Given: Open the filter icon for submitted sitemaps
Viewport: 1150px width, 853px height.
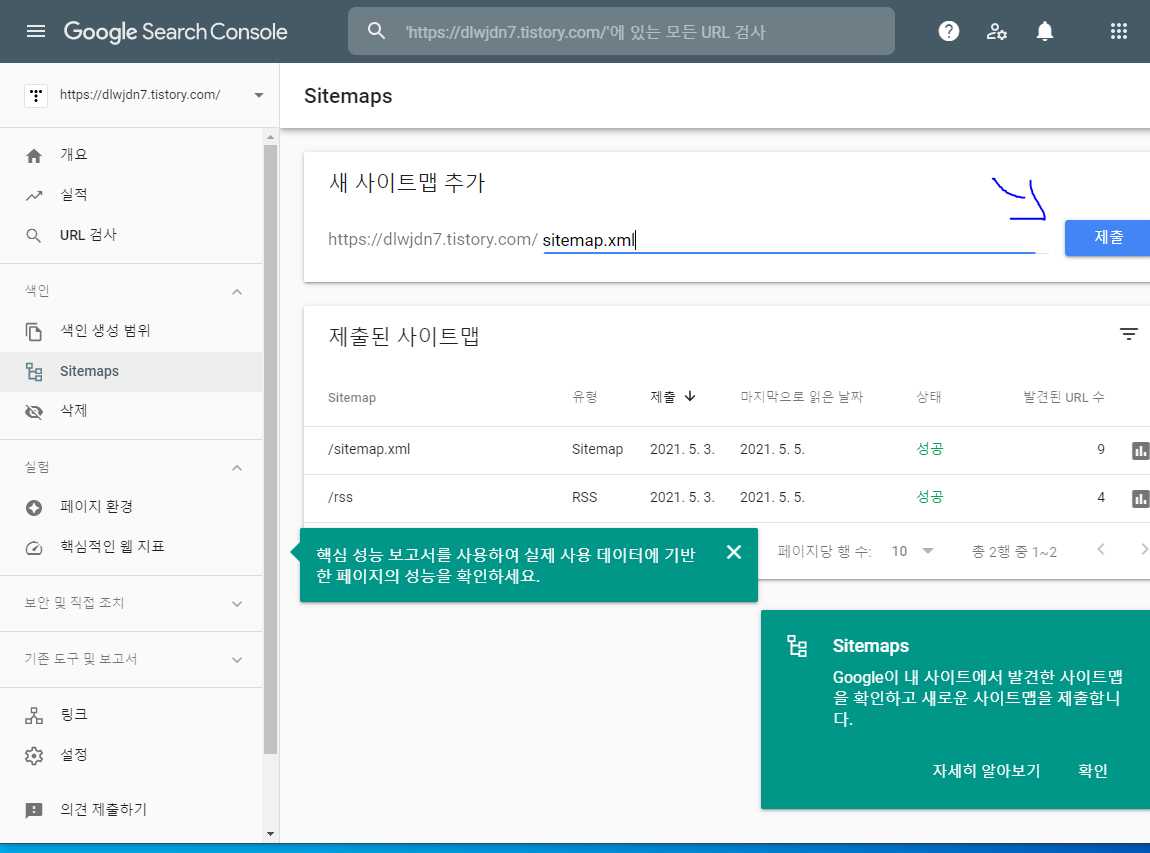Looking at the screenshot, I should (x=1129, y=334).
